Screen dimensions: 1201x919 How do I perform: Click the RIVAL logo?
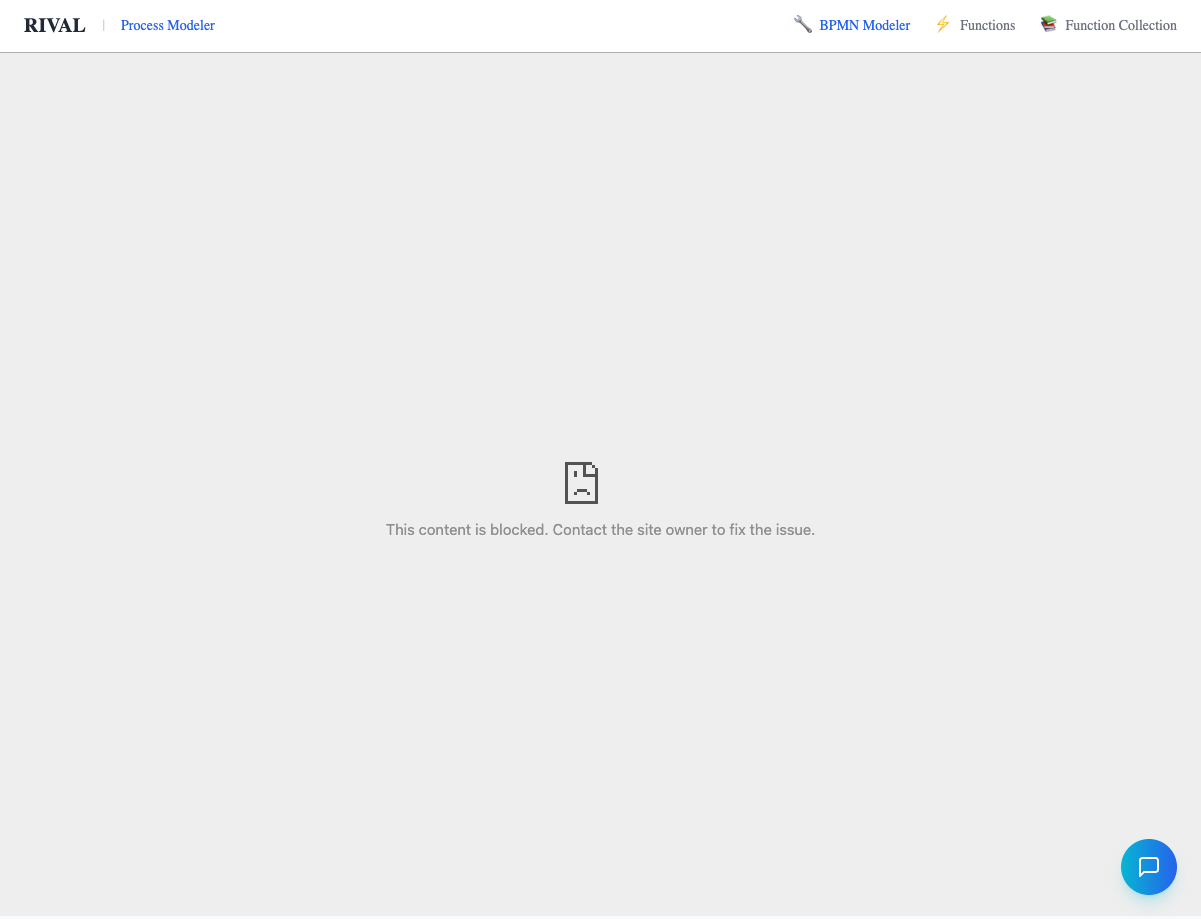point(55,25)
